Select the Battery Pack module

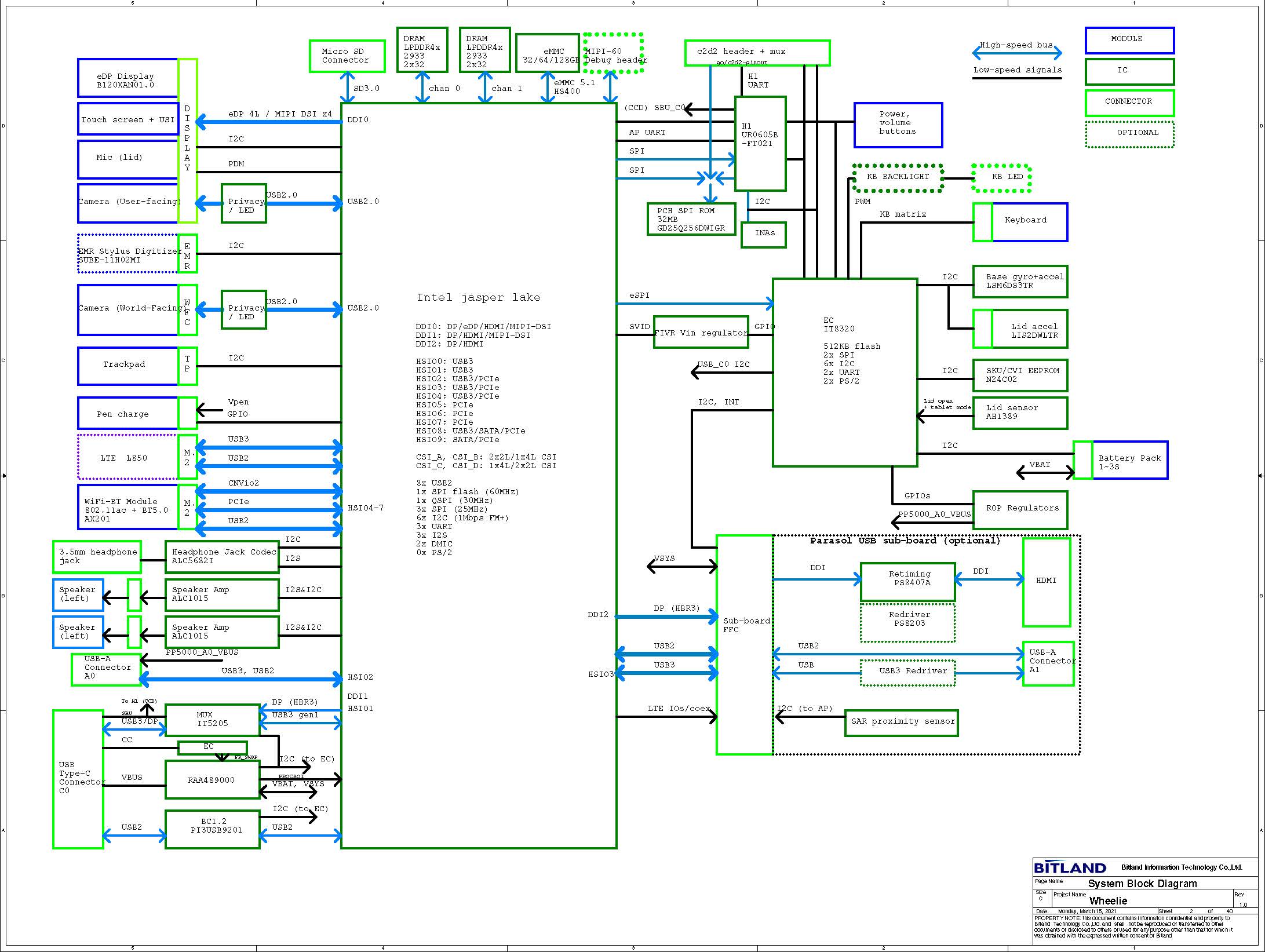coord(1129,460)
